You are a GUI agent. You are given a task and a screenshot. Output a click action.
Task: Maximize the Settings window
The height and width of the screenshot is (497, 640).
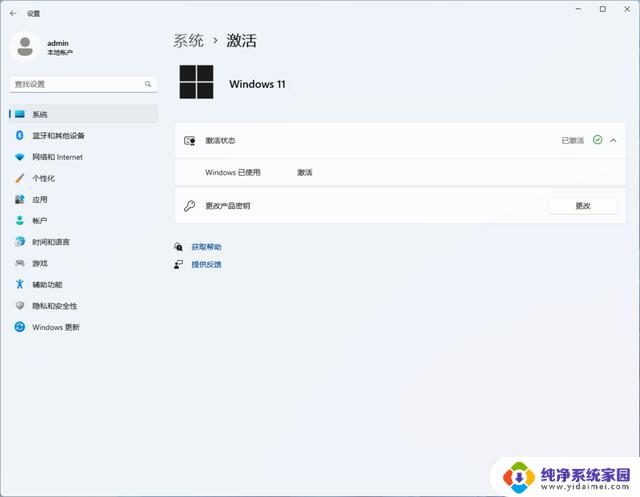point(602,9)
